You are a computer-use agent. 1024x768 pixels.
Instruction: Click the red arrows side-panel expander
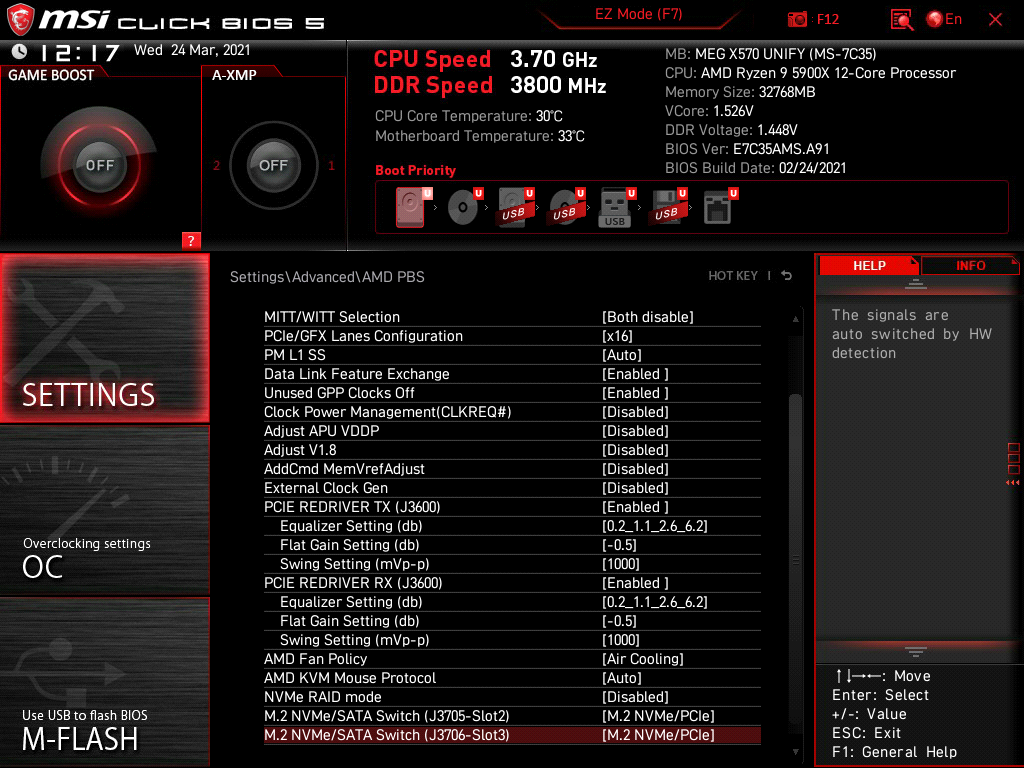click(x=1013, y=483)
